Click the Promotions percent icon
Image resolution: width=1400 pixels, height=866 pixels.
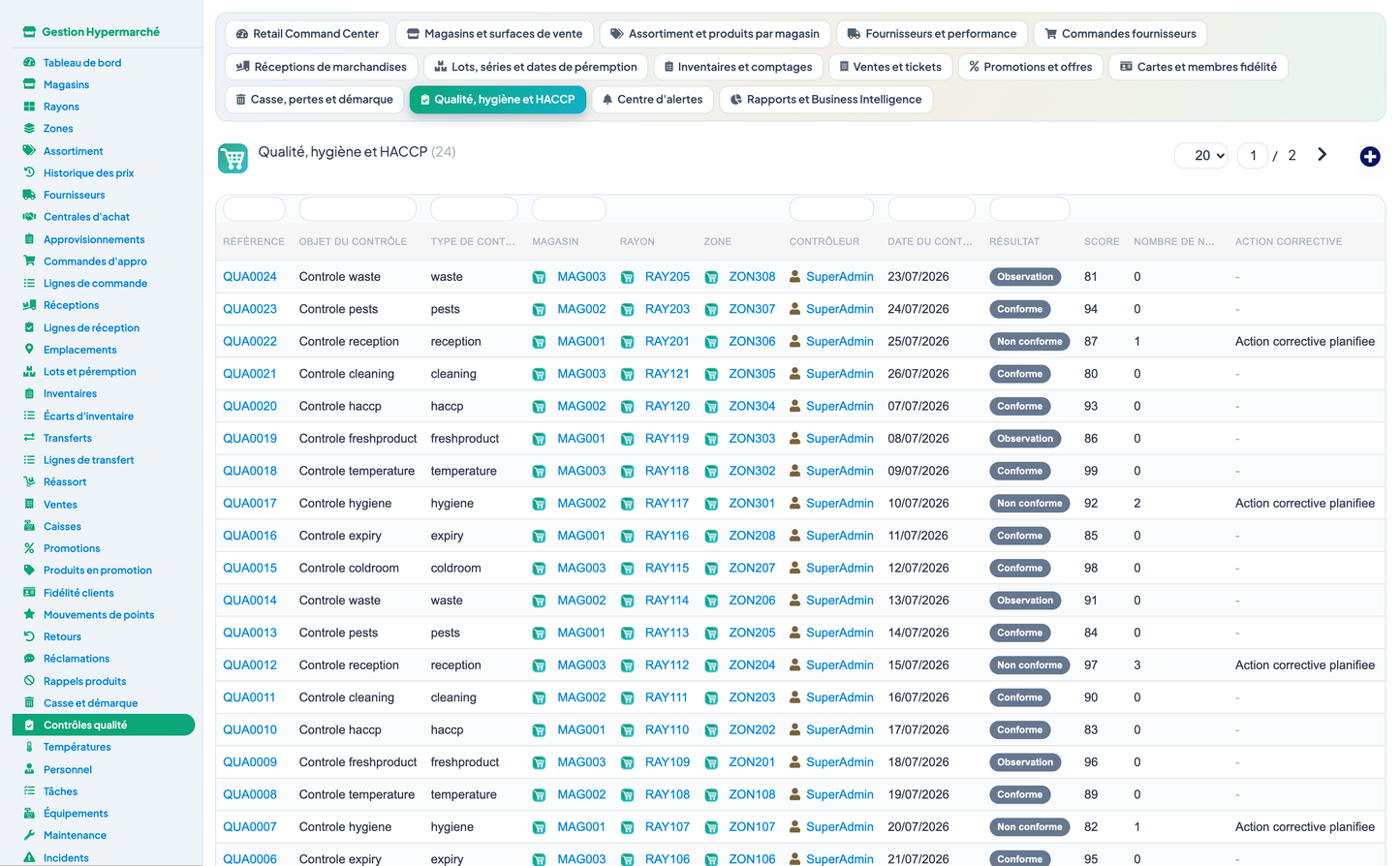[29, 548]
